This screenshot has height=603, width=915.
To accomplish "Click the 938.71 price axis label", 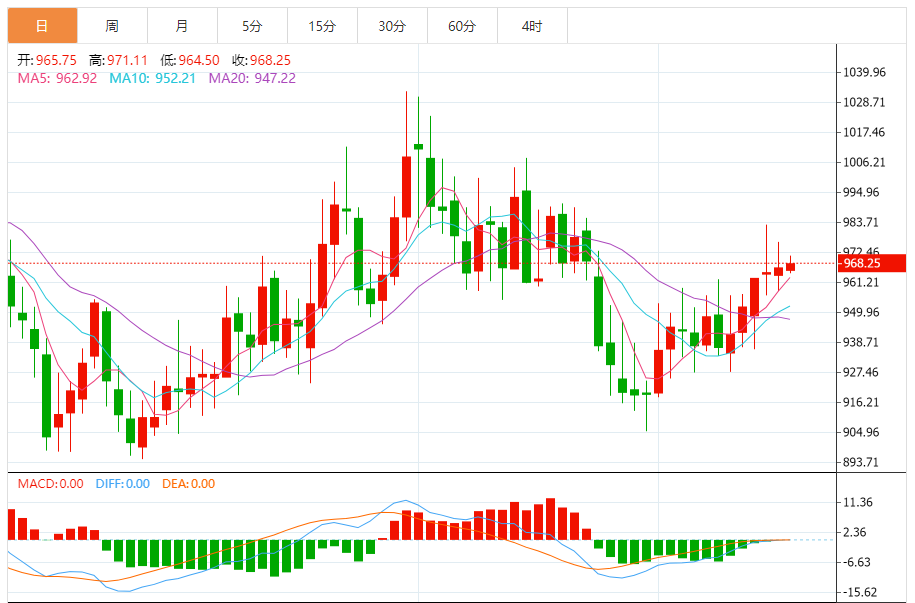I will tap(861, 342).
